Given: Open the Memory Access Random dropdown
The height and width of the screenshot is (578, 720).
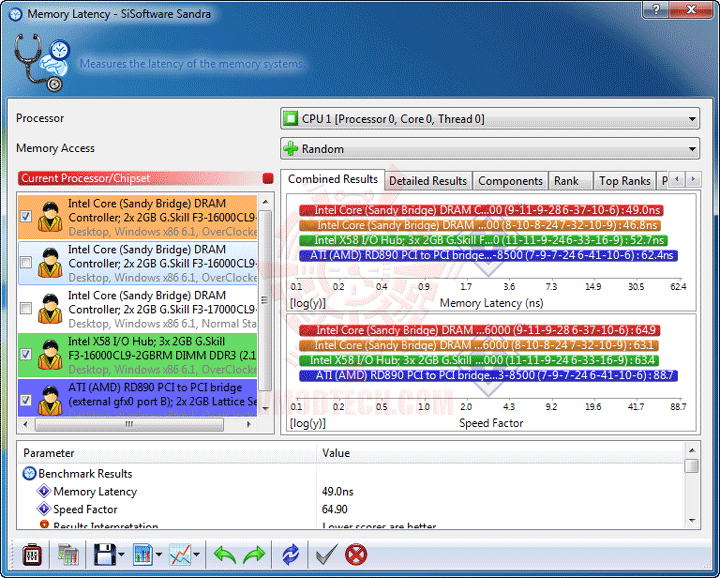Looking at the screenshot, I should click(490, 149).
